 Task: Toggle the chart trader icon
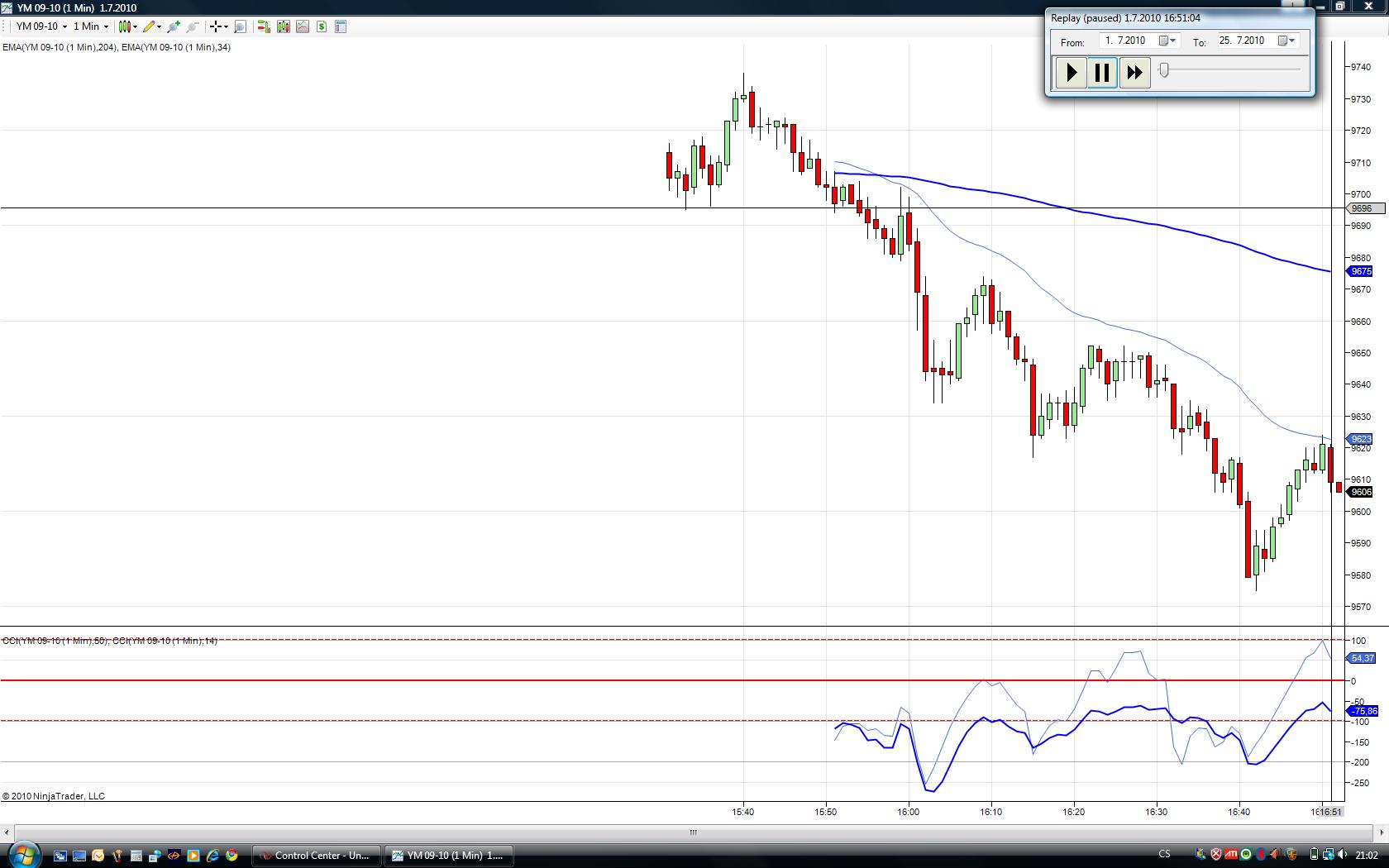point(264,26)
